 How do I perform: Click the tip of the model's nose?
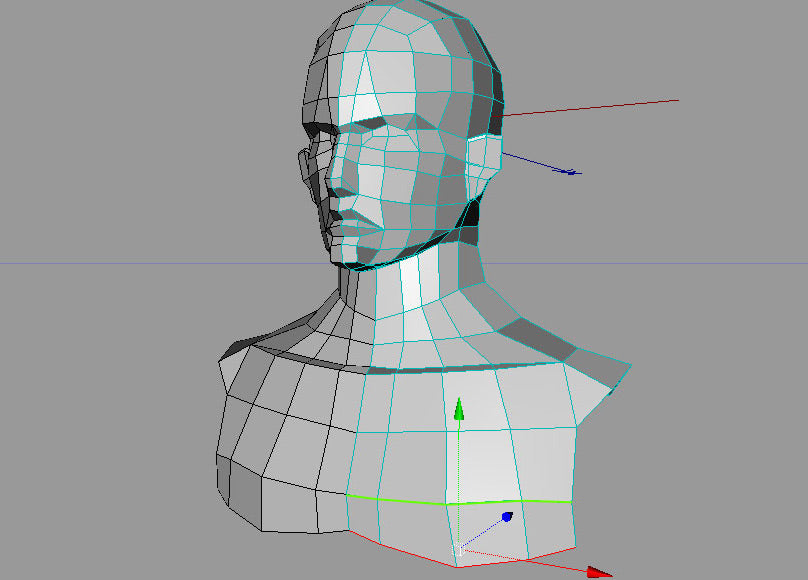333,185
